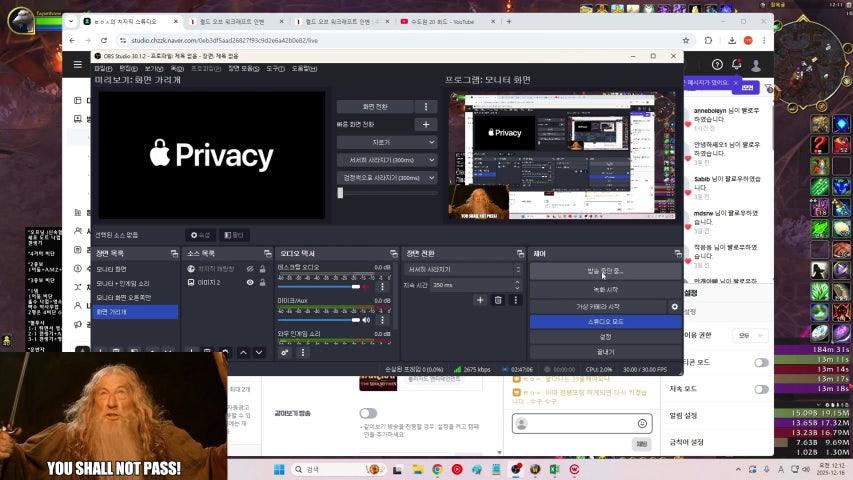Image resolution: width=853 pixels, height=480 pixels.
Task: Open the three-dot menu beside 화면 전환
Action: 426,107
